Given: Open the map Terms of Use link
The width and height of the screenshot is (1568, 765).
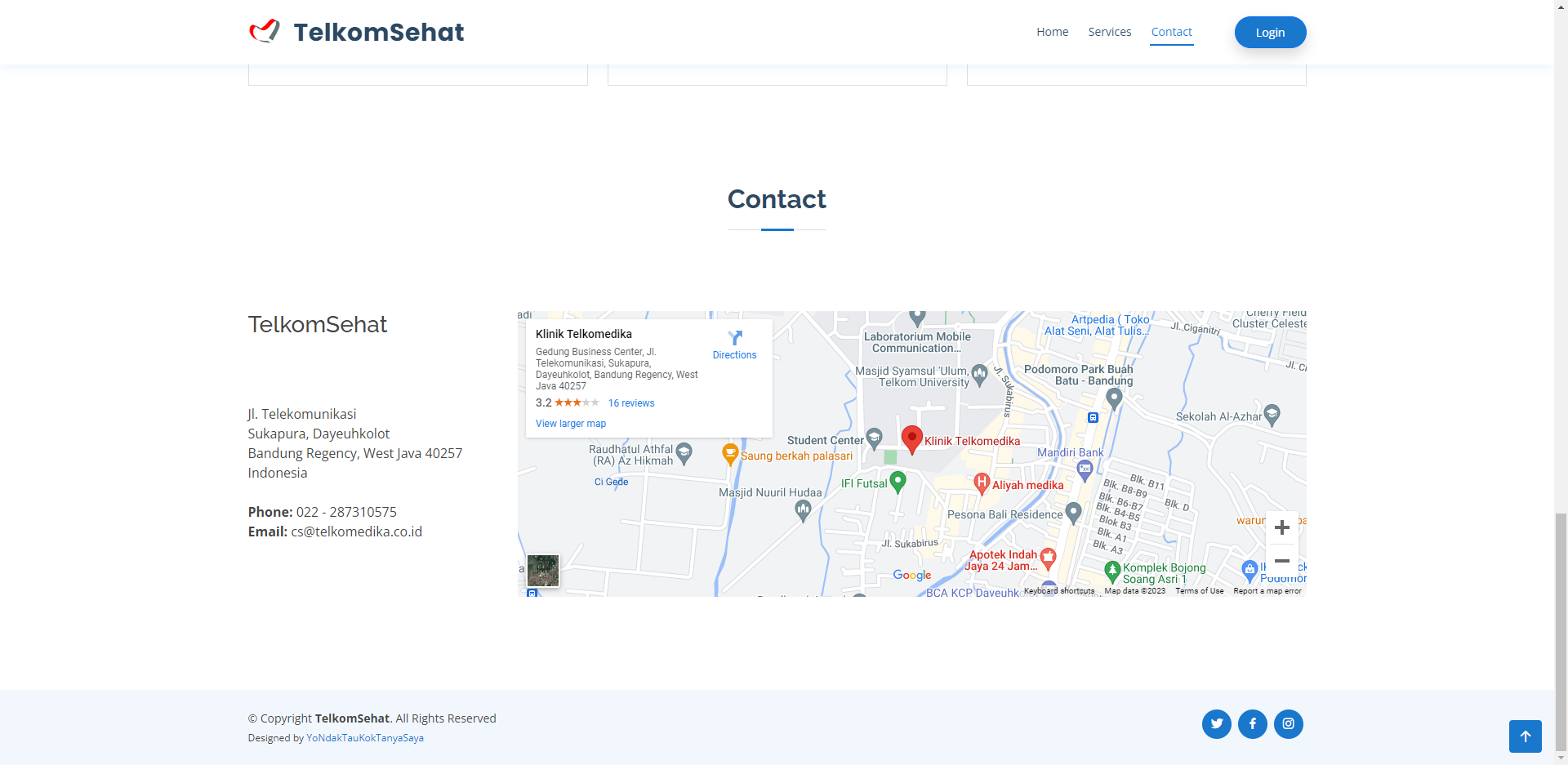Looking at the screenshot, I should pos(1199,591).
